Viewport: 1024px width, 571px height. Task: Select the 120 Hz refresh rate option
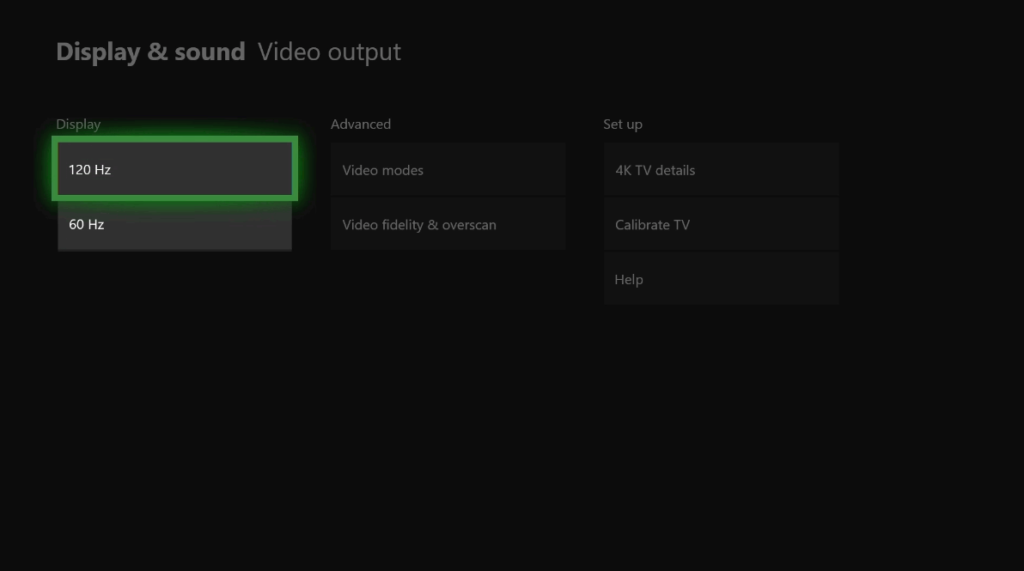point(174,169)
